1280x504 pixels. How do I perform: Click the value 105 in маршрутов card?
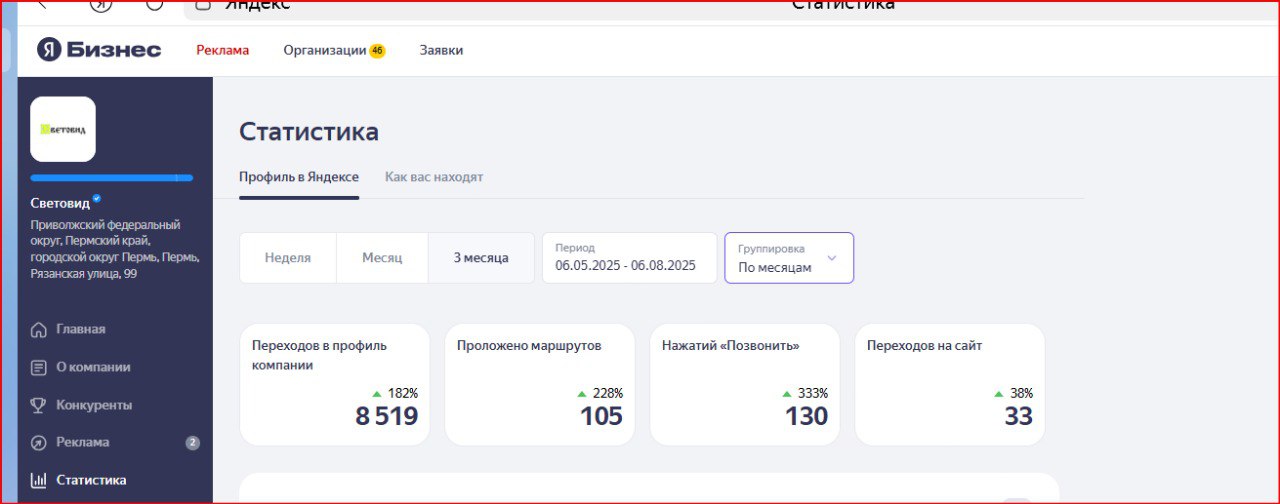point(601,417)
